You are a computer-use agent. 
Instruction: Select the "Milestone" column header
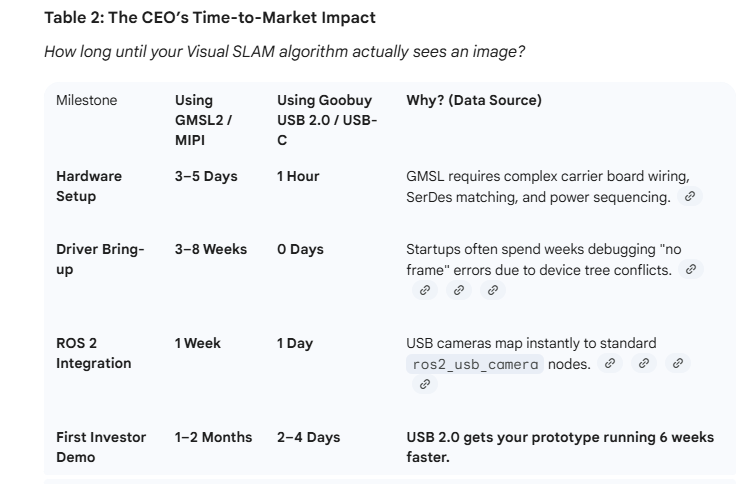coord(86,100)
